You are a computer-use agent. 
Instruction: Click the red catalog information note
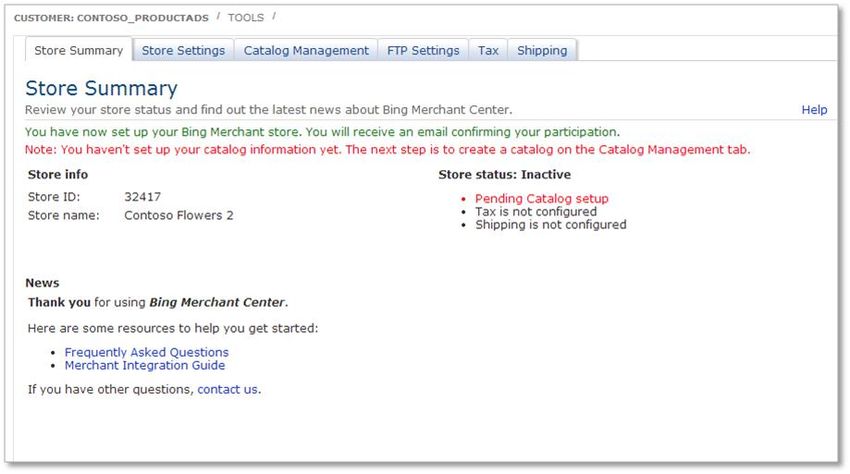coord(388,150)
